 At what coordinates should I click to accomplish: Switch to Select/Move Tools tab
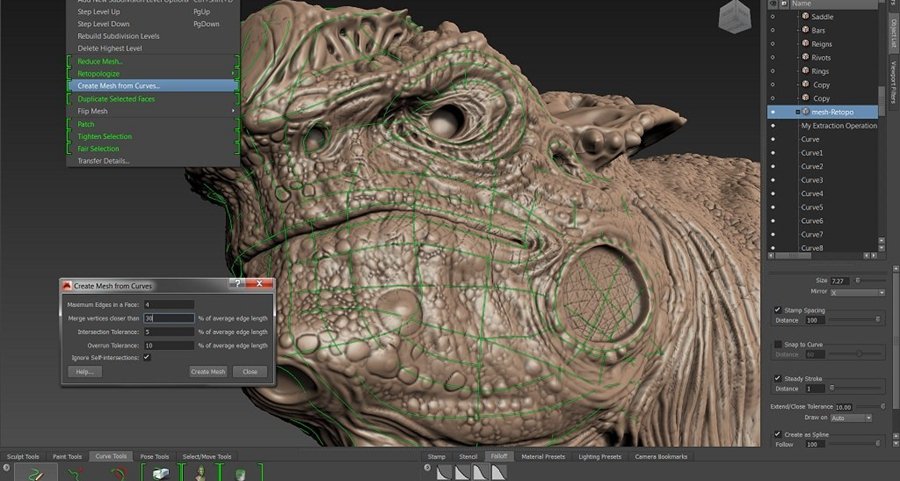point(207,456)
